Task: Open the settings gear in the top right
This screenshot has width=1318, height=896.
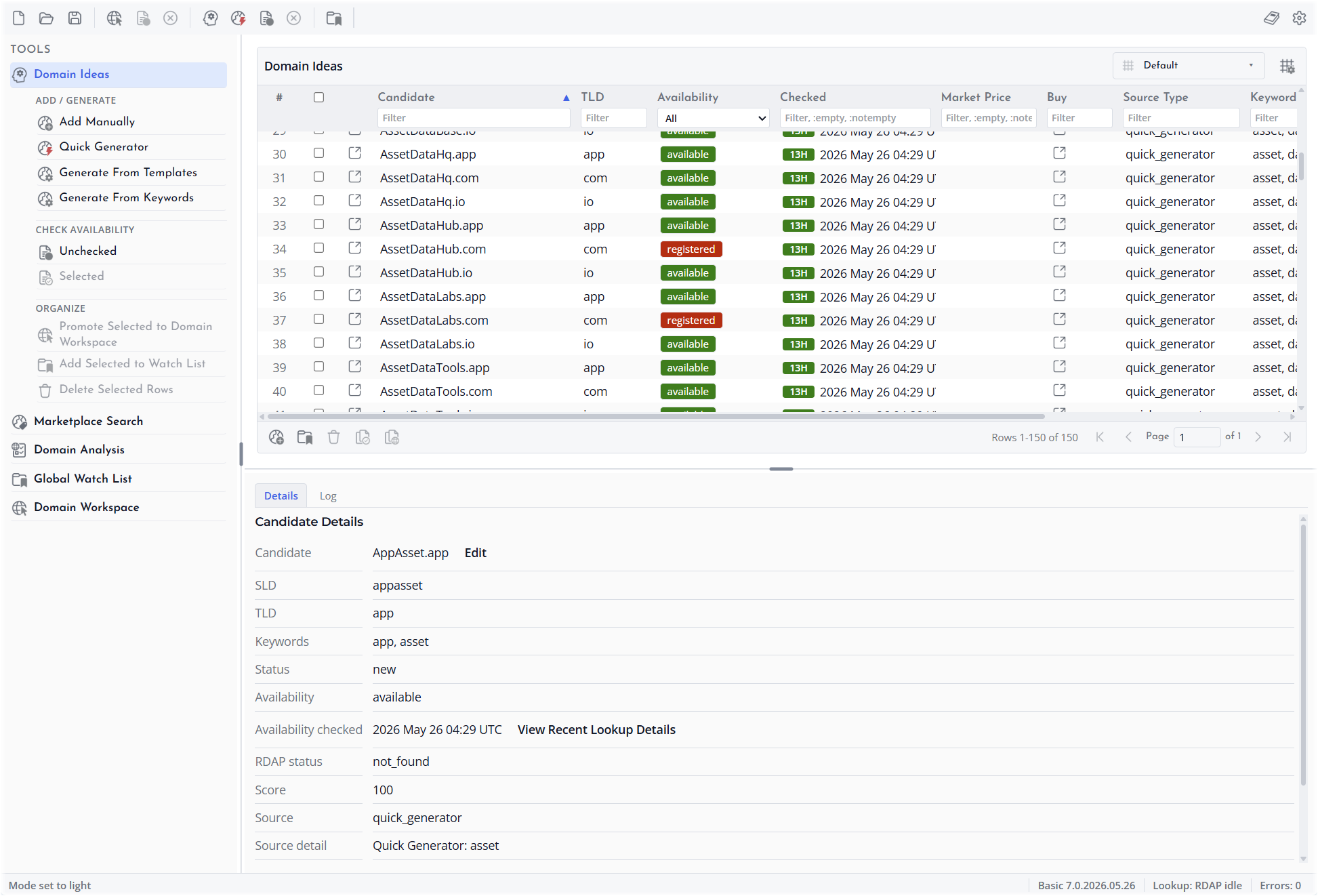Action: [1299, 18]
